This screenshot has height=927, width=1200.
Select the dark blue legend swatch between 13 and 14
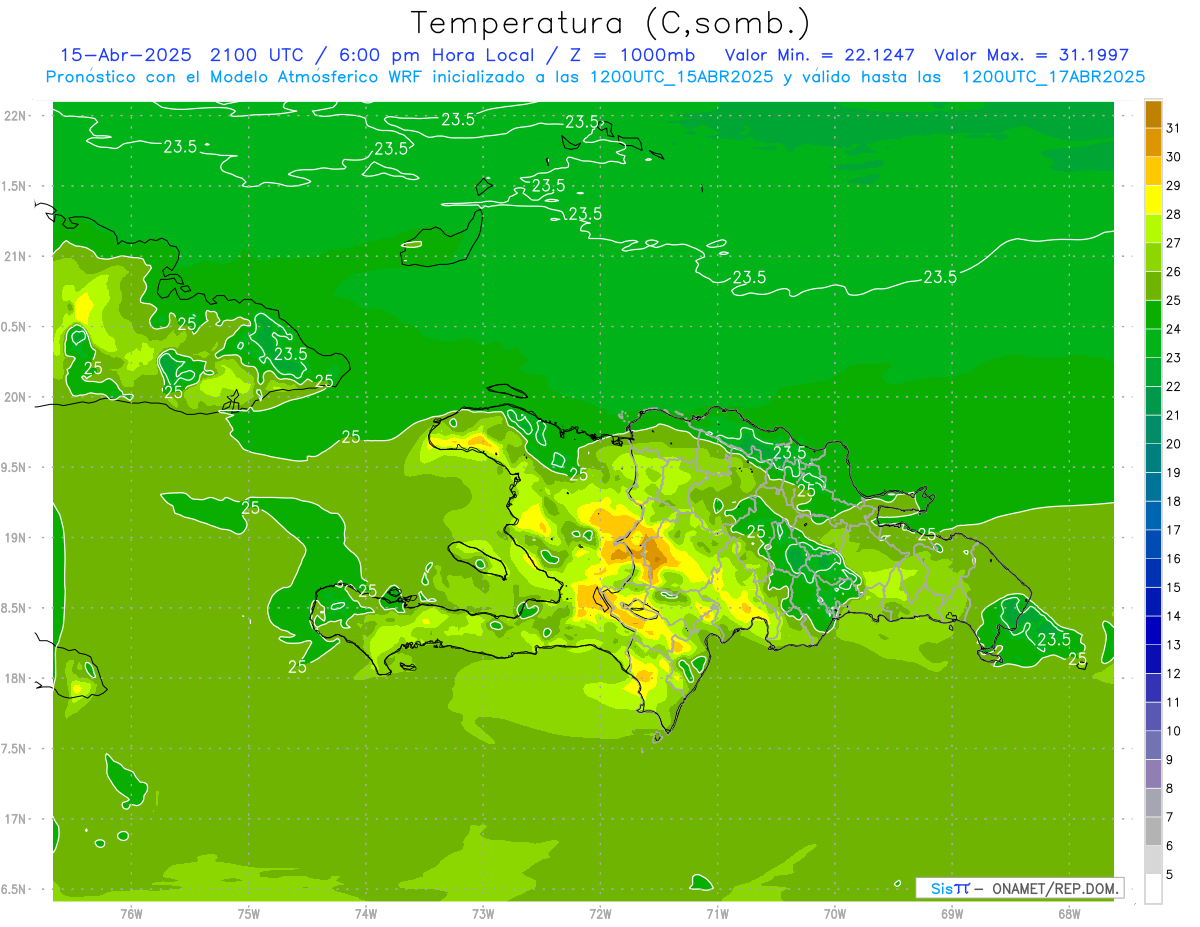[1153, 631]
